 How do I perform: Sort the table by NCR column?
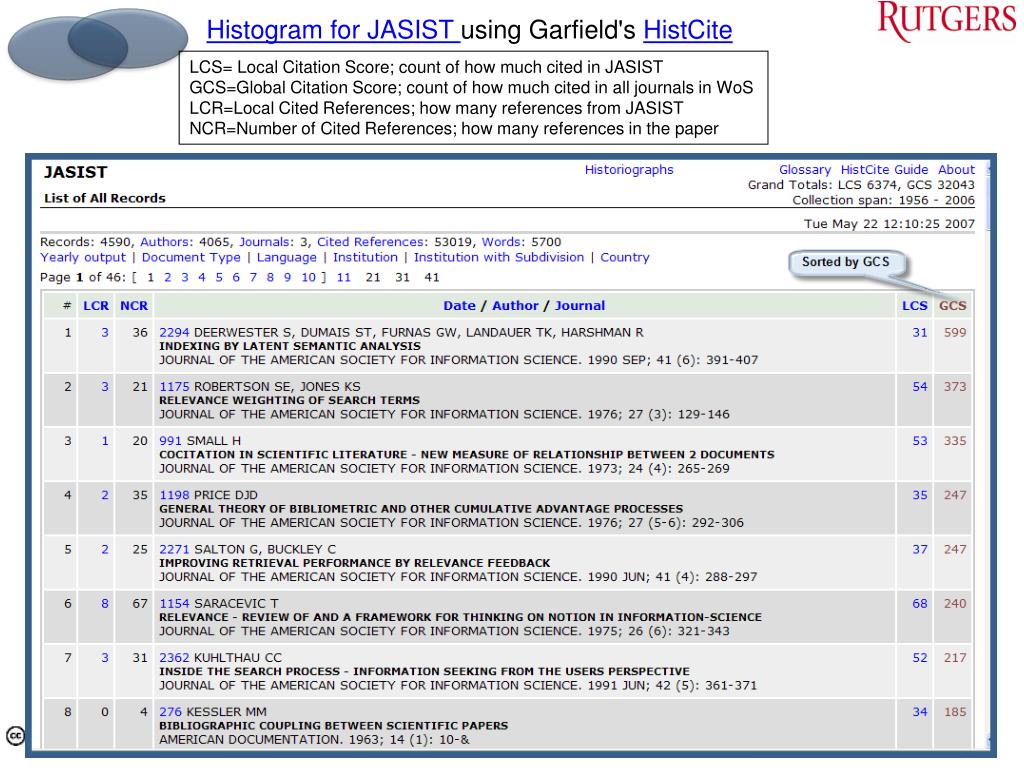(134, 306)
